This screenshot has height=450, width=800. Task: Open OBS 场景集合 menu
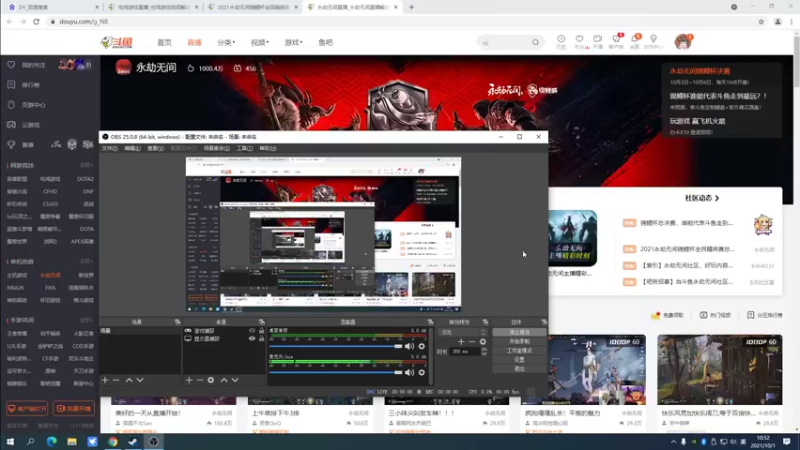[216, 148]
